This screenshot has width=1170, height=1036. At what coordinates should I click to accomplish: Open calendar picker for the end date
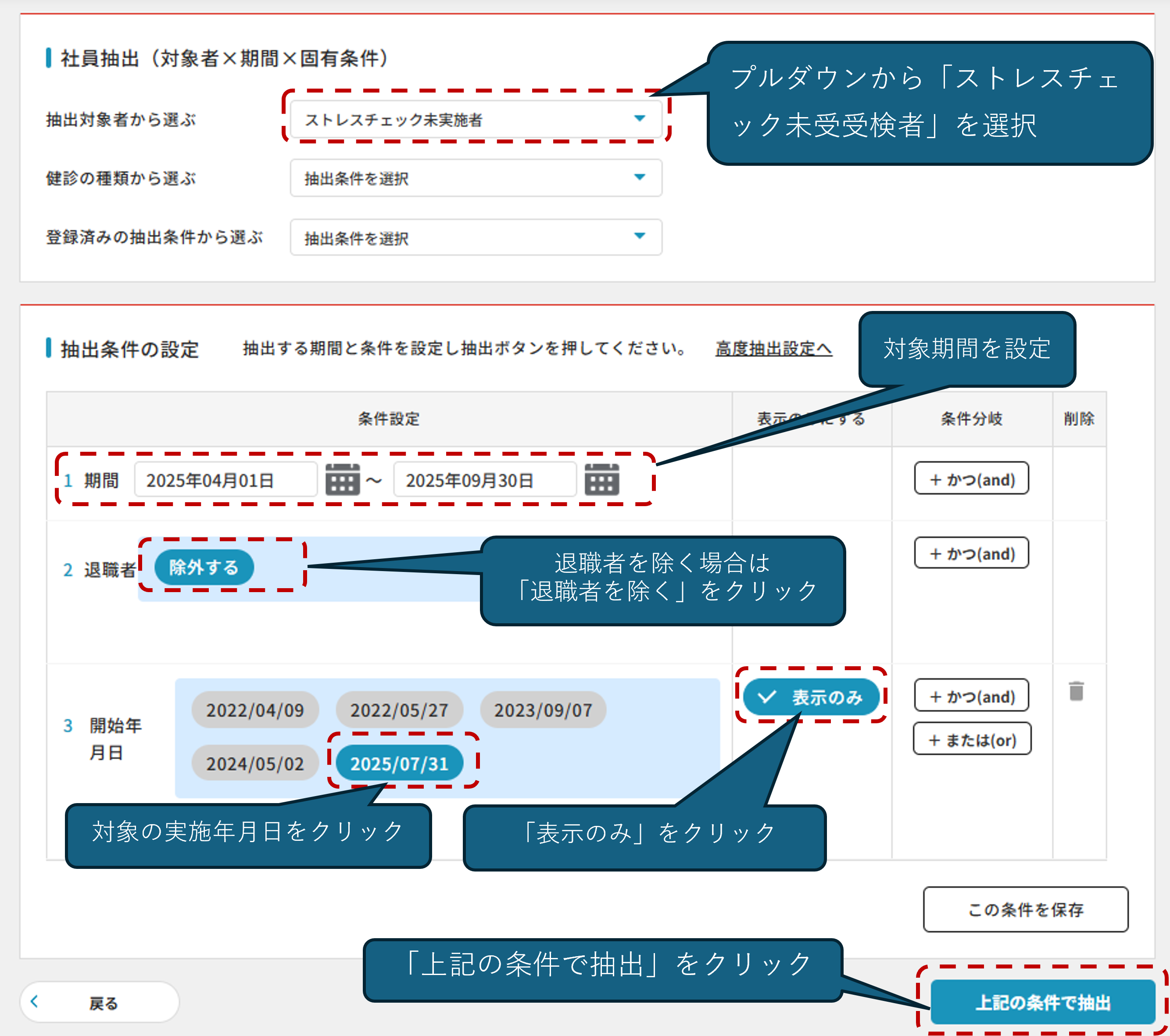(601, 480)
